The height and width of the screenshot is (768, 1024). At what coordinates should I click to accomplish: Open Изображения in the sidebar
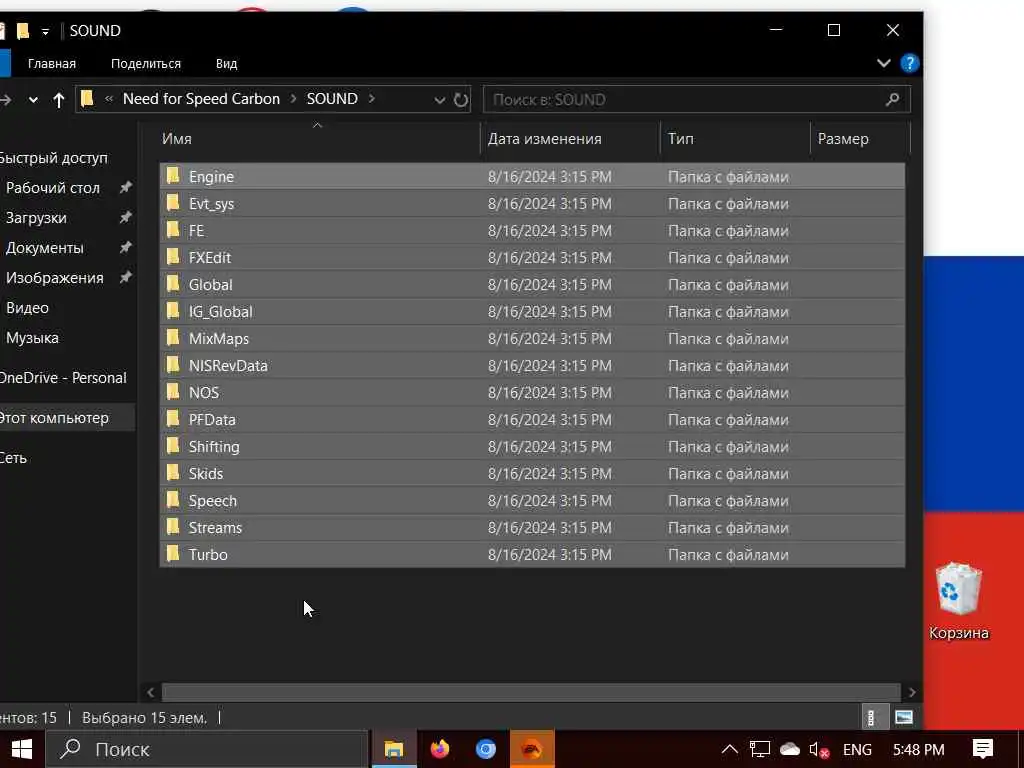tap(54, 278)
